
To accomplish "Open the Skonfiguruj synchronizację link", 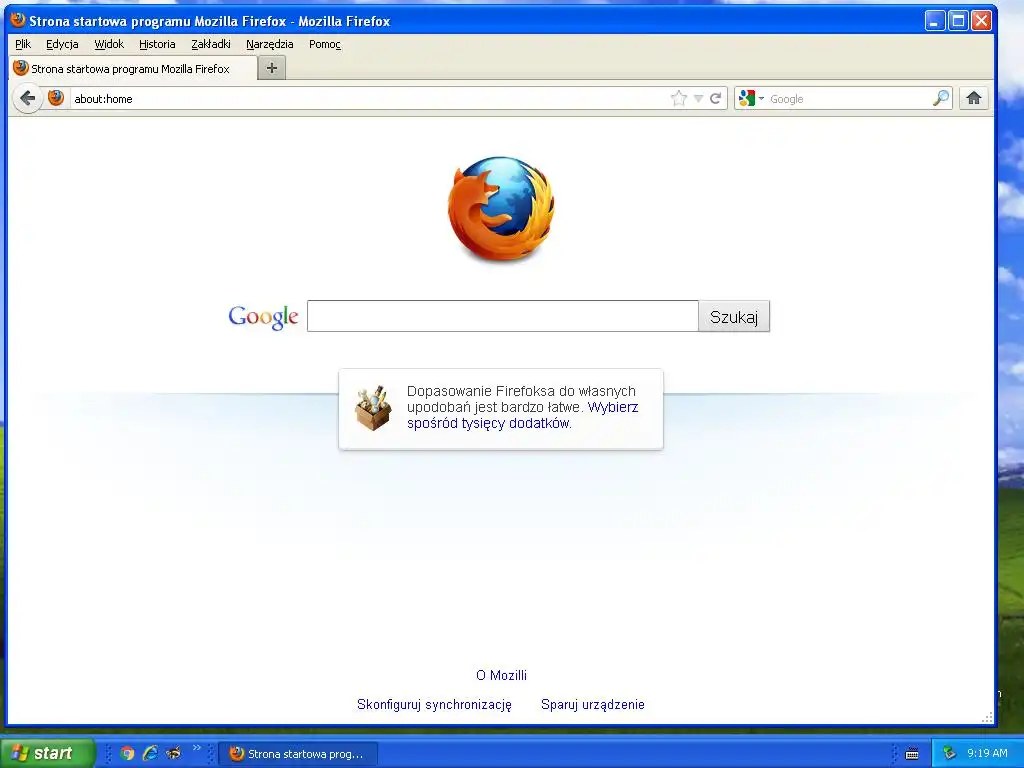I will (434, 705).
